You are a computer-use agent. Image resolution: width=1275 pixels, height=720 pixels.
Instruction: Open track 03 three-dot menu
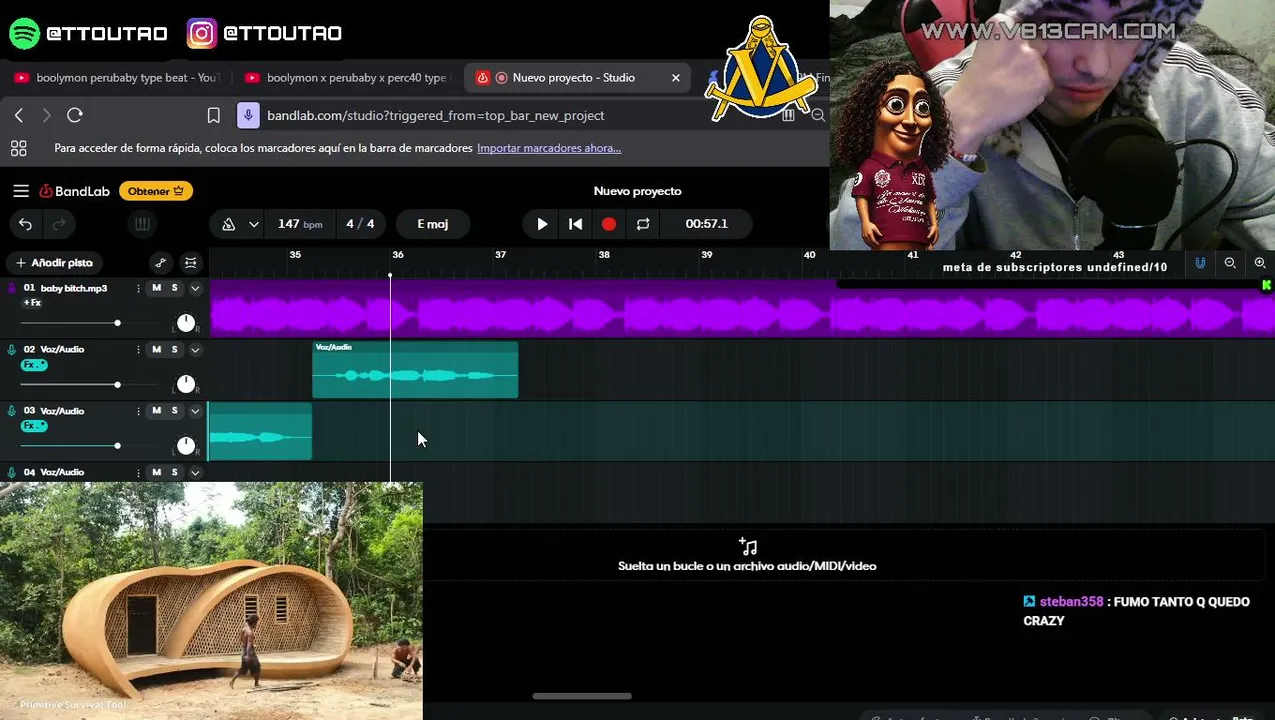point(139,411)
